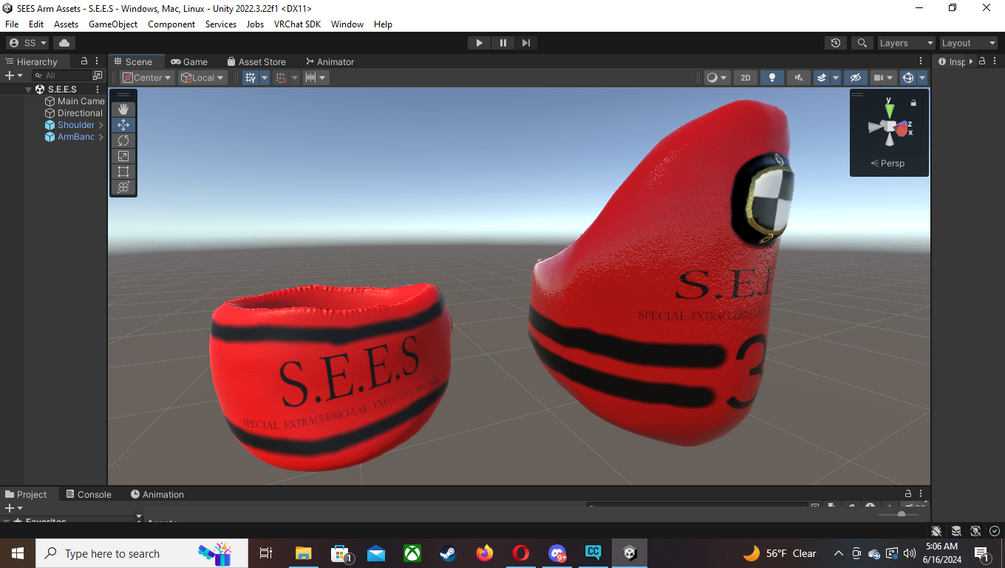Screen dimensions: 1005x568
Task: Open the Layers dropdown
Action: pyautogui.click(x=906, y=43)
